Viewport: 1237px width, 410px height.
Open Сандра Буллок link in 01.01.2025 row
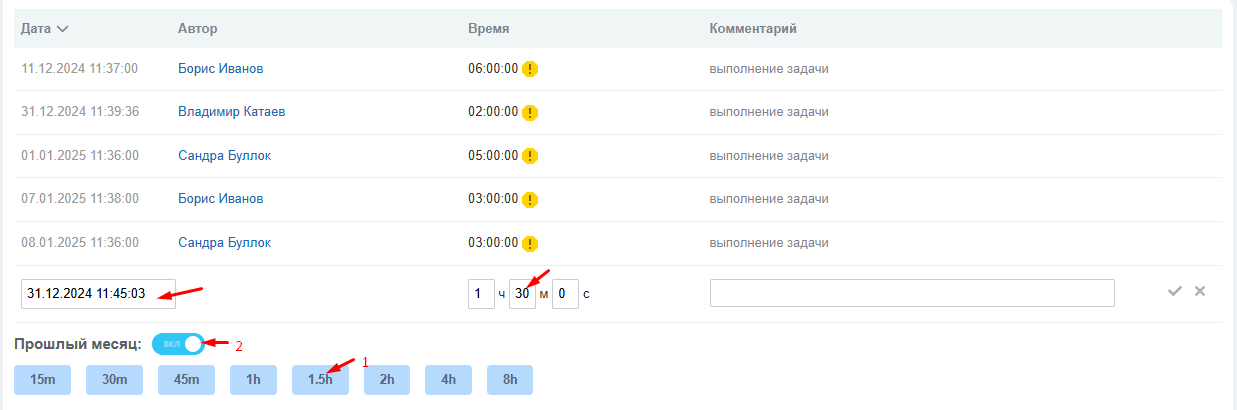pyautogui.click(x=224, y=156)
